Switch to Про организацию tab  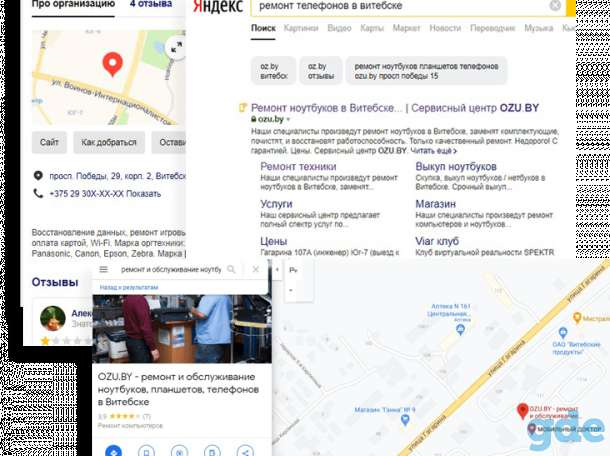click(x=73, y=4)
